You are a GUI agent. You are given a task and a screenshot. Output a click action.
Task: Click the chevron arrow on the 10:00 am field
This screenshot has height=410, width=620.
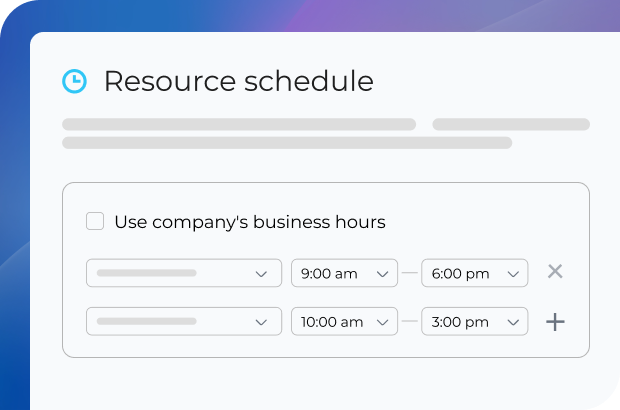pyautogui.click(x=382, y=322)
